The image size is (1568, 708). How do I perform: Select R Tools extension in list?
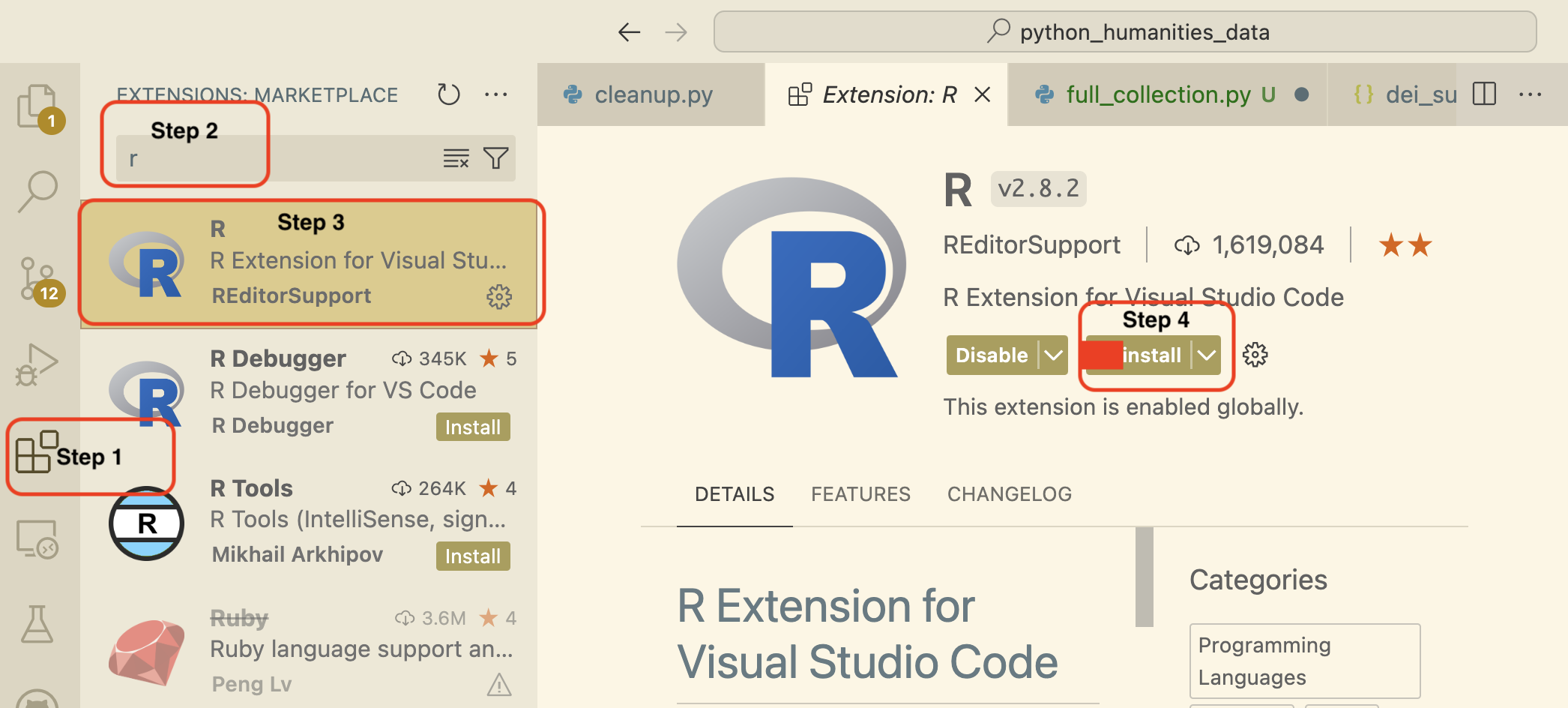[x=309, y=522]
